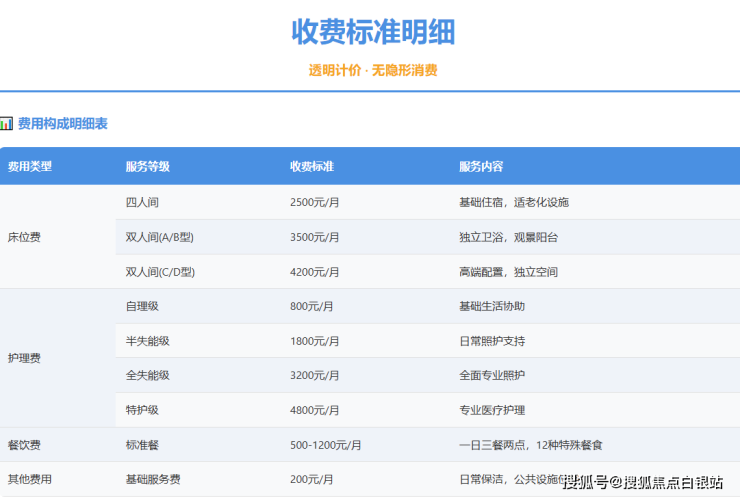
Task: Select the 护理费 category cell
Action: point(24,358)
